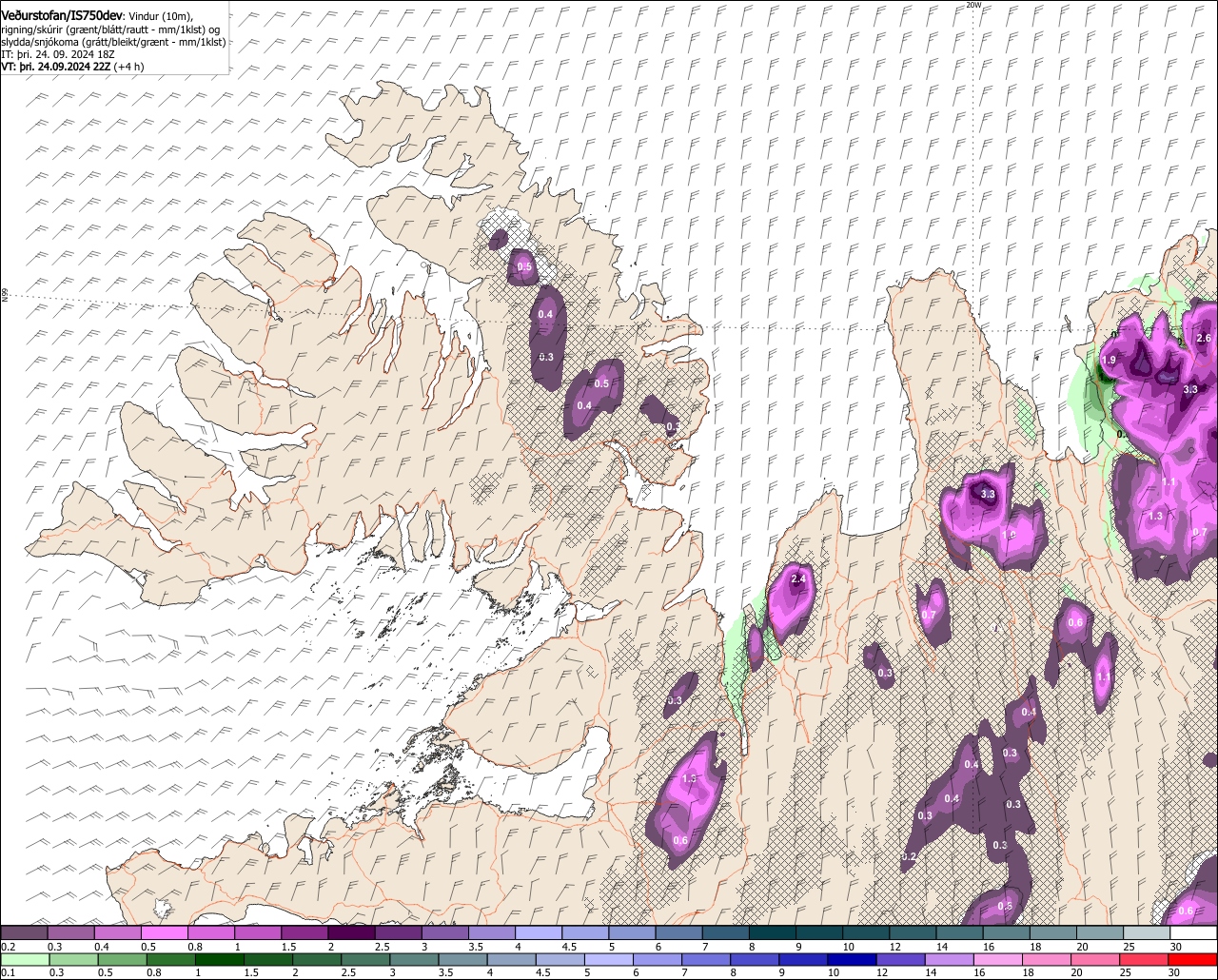Click the "0.1" label on the rain legend
Image resolution: width=1218 pixels, height=980 pixels.
click(8, 972)
